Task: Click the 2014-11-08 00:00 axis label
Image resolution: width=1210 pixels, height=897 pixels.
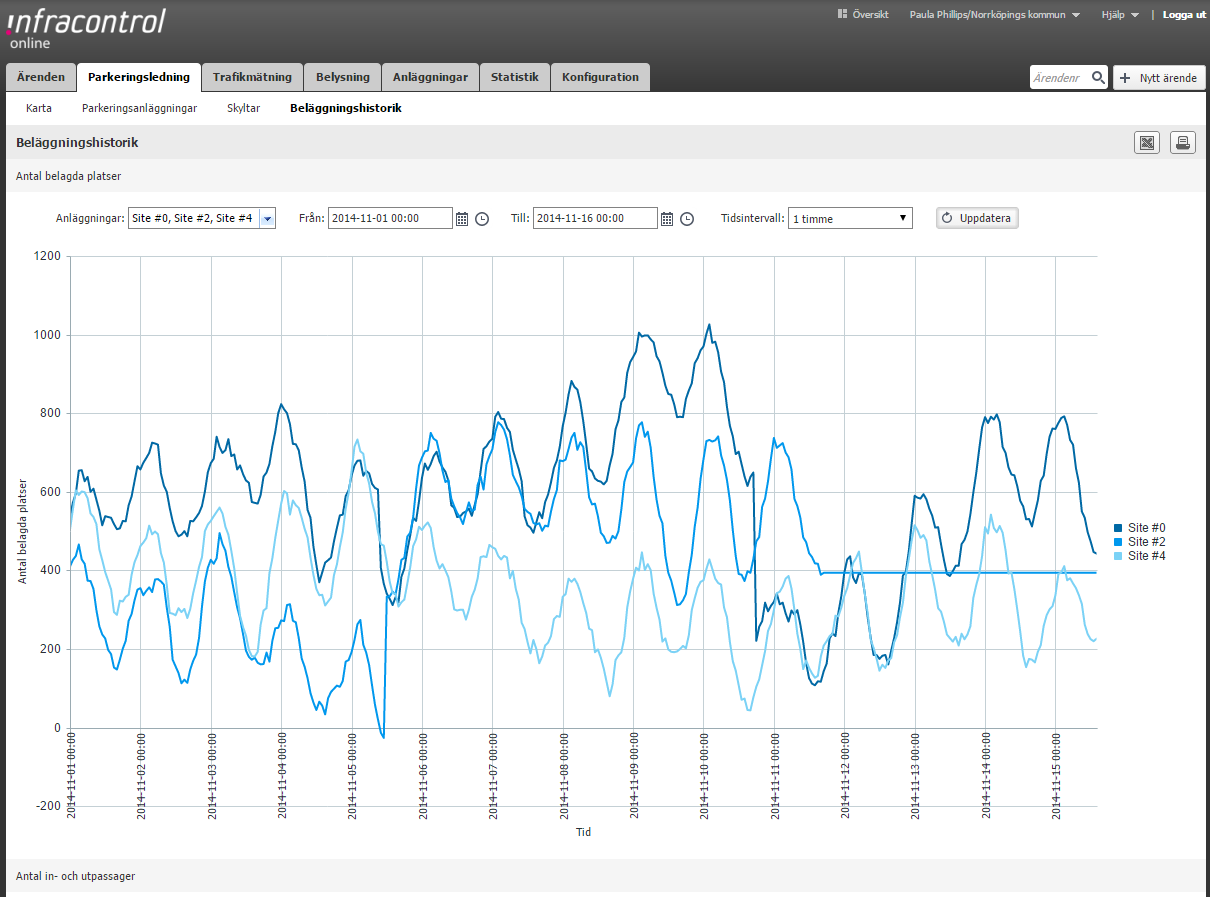Action: click(x=565, y=776)
